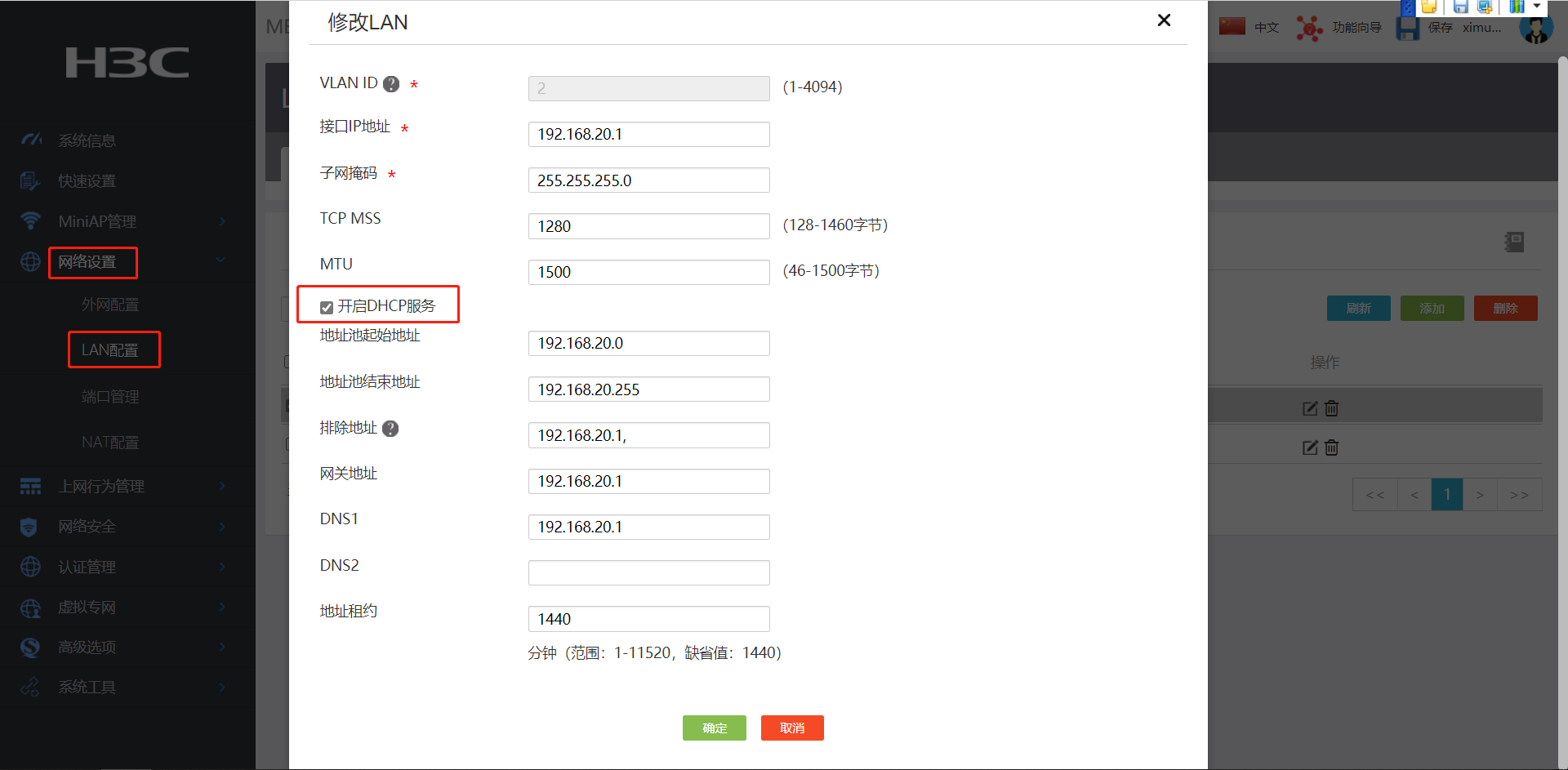Click the DNS1 input field
The width and height of the screenshot is (1568, 770).
tap(649, 527)
